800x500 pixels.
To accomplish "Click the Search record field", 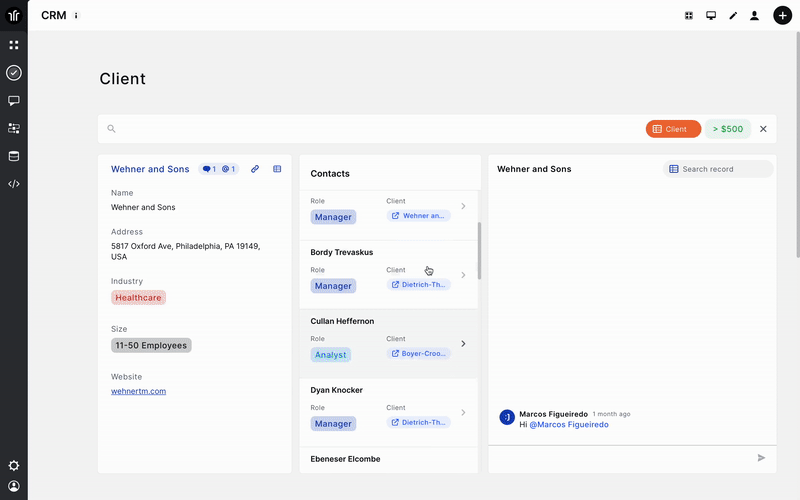I will [x=718, y=169].
